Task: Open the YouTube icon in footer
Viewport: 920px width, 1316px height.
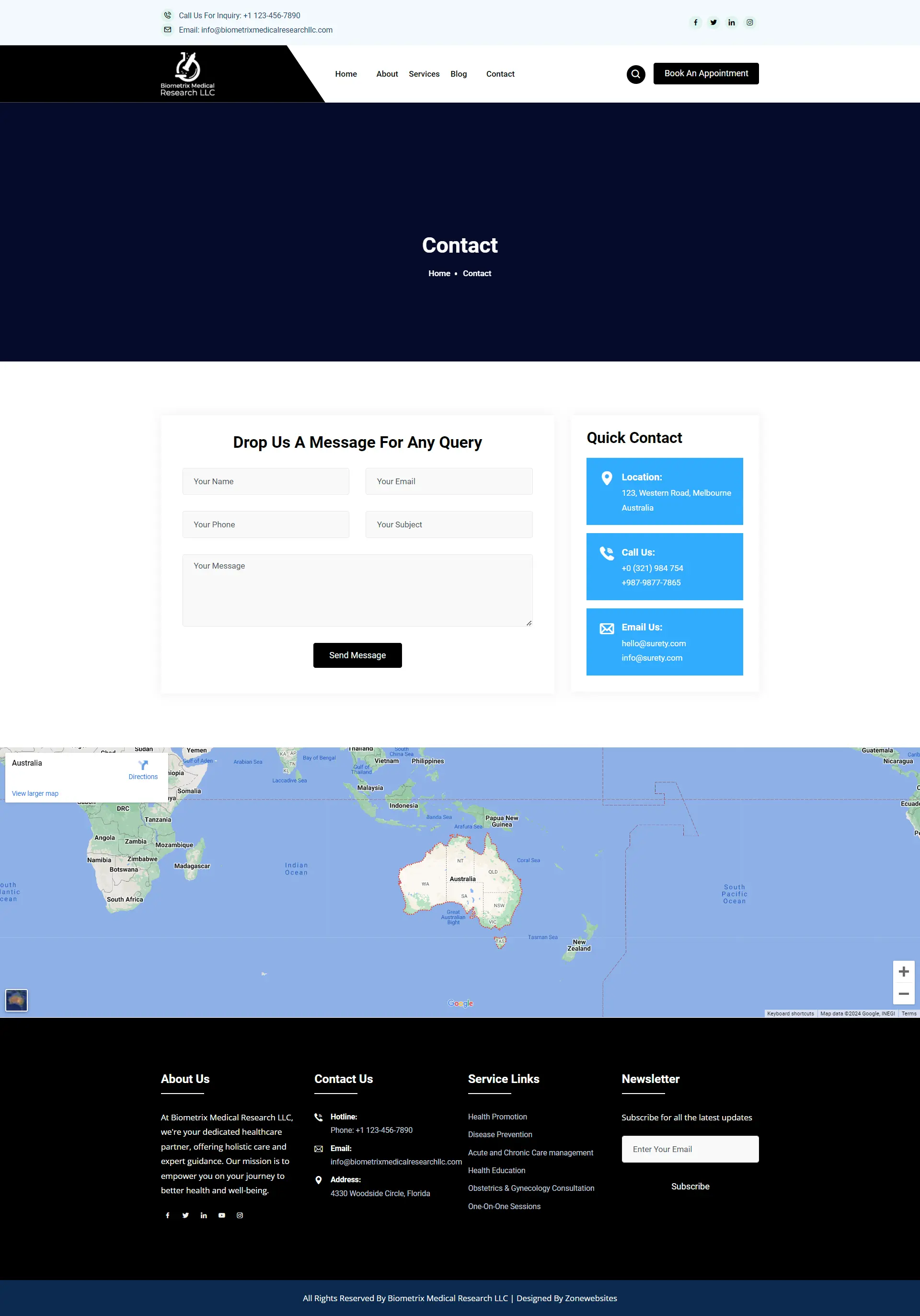Action: [222, 1215]
